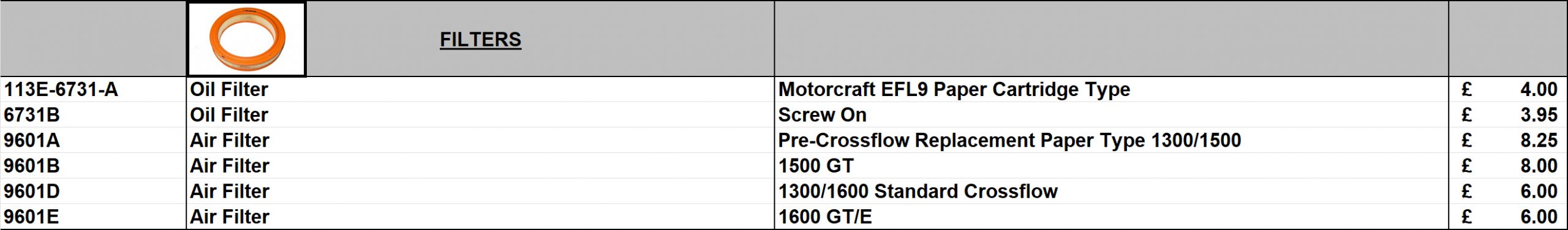The height and width of the screenshot is (230, 1568).
Task: Select part number 9601B cell
Action: (93, 166)
